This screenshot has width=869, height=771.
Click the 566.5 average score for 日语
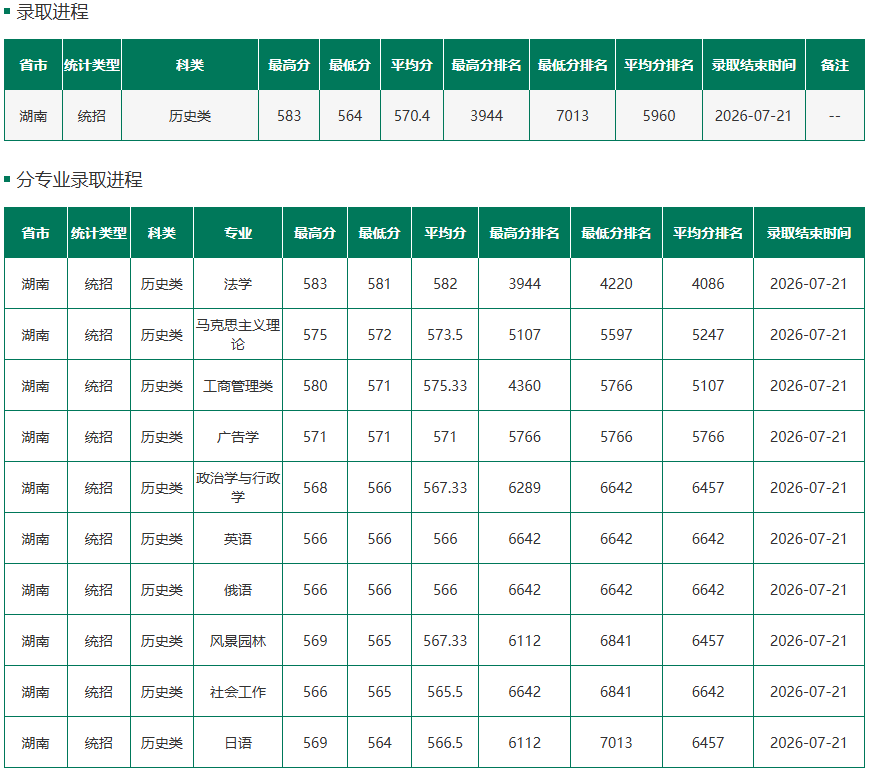pos(445,743)
